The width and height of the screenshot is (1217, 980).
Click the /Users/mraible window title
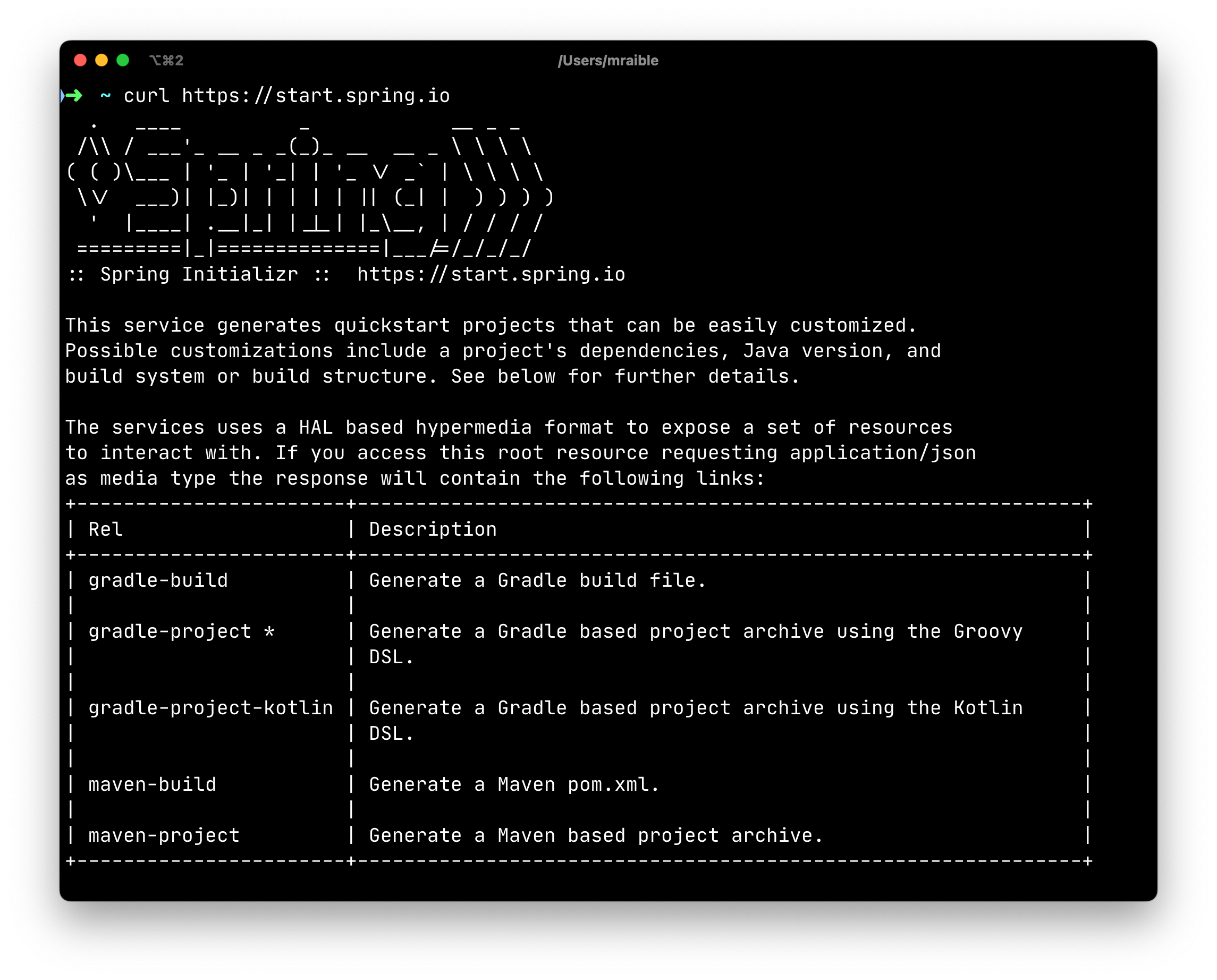pyautogui.click(x=608, y=61)
